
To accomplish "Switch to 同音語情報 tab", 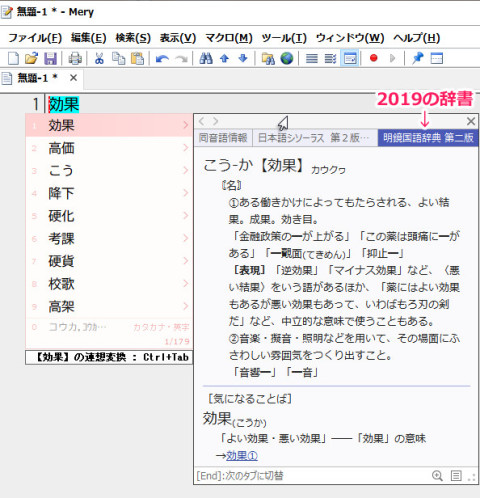I will point(223,138).
